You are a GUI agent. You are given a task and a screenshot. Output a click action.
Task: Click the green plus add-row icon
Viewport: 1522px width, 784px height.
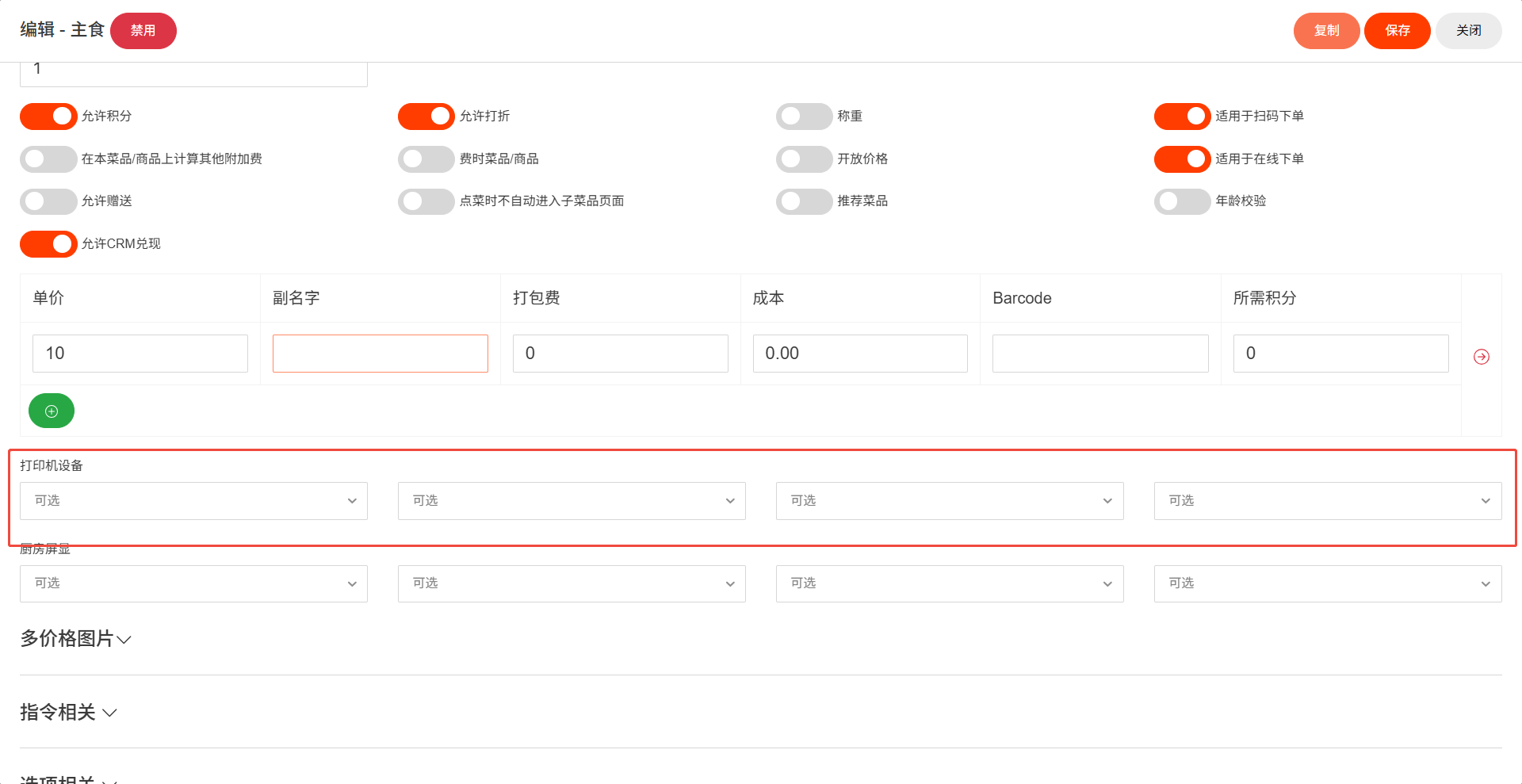(52, 411)
